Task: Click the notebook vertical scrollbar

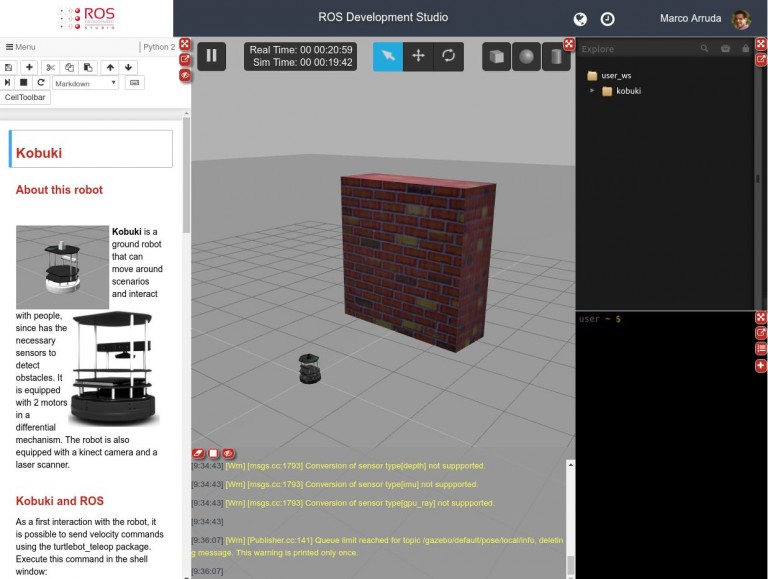Action: point(186,175)
